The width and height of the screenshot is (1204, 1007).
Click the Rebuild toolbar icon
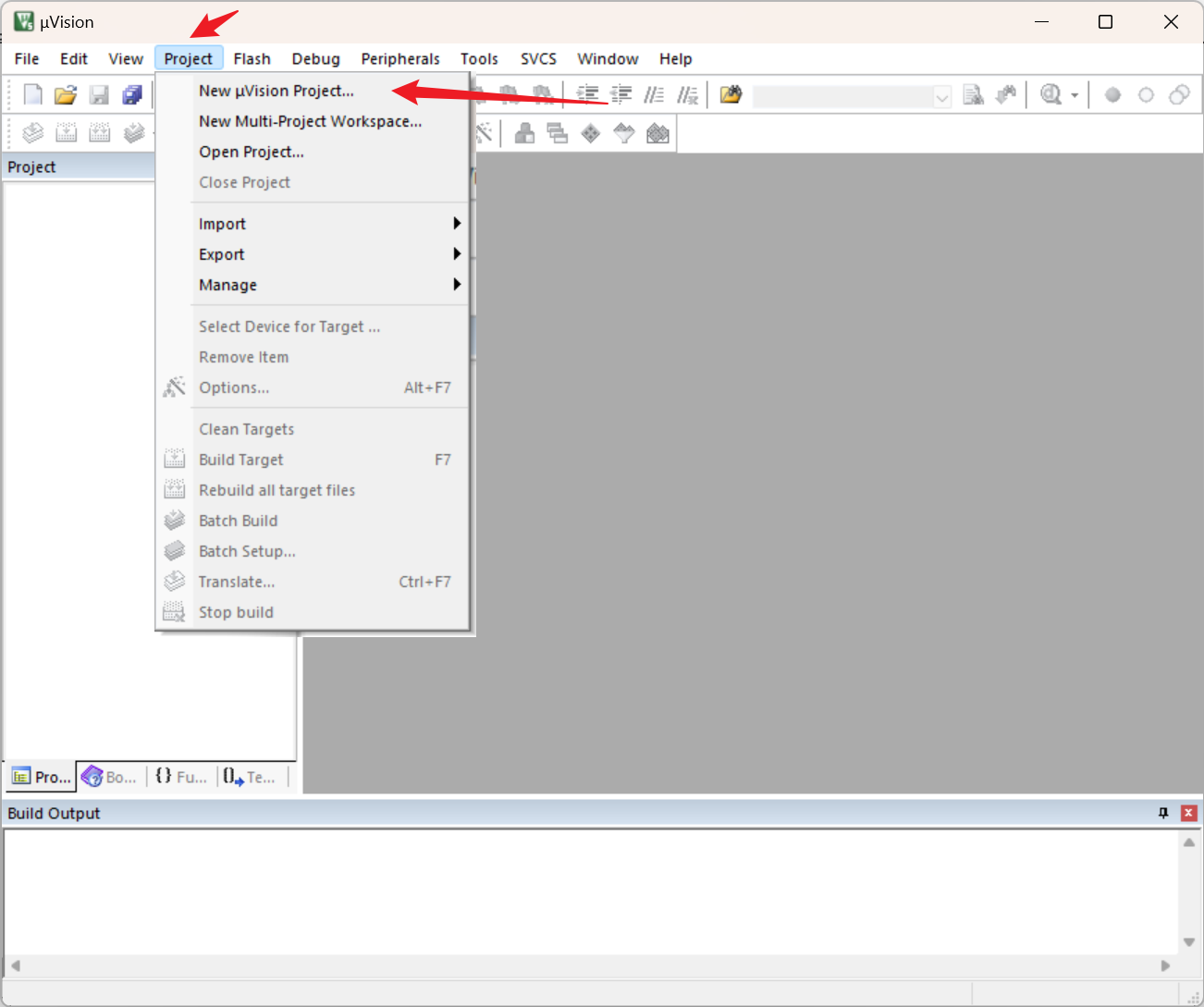point(99,133)
